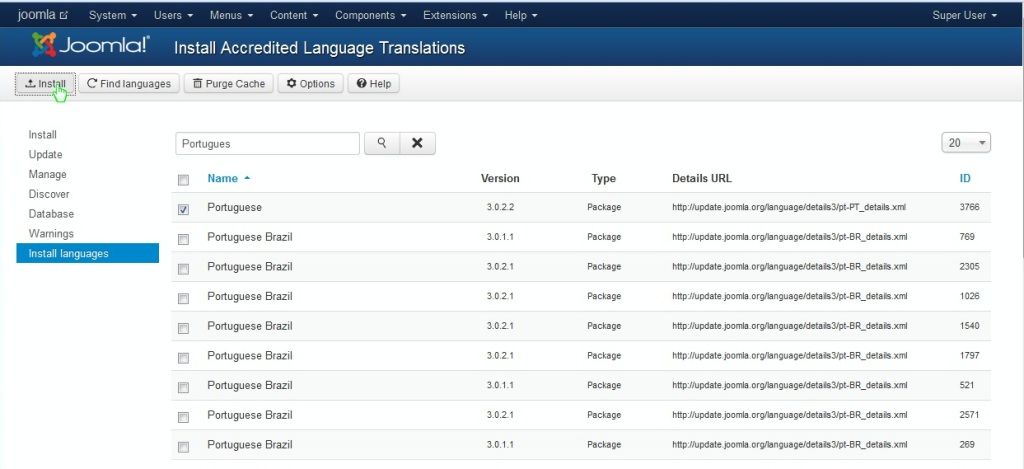Image resolution: width=1024 pixels, height=469 pixels.
Task: Click the Details URL column header
Action: coord(702,178)
